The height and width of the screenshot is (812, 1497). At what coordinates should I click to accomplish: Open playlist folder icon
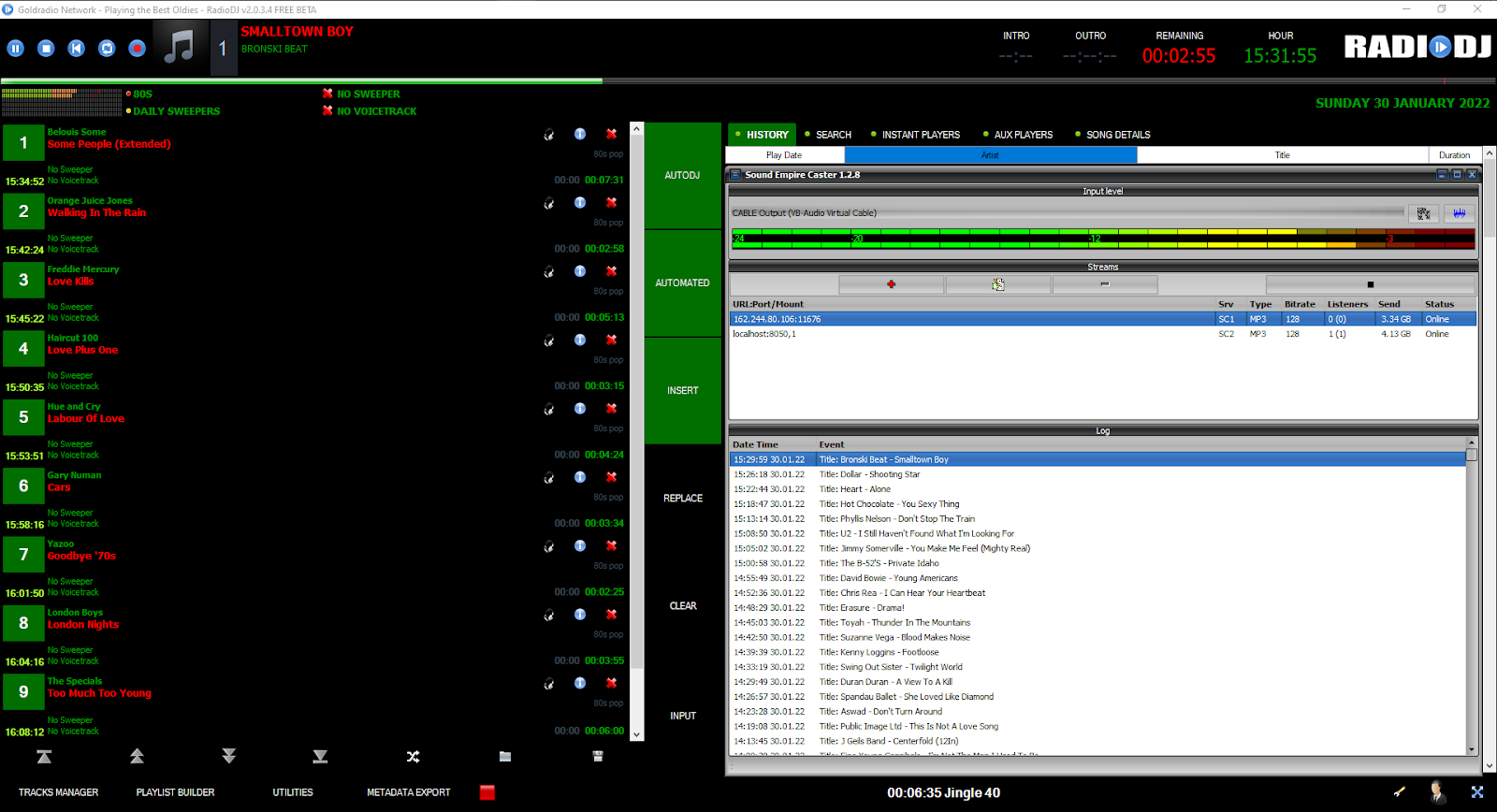(x=505, y=756)
